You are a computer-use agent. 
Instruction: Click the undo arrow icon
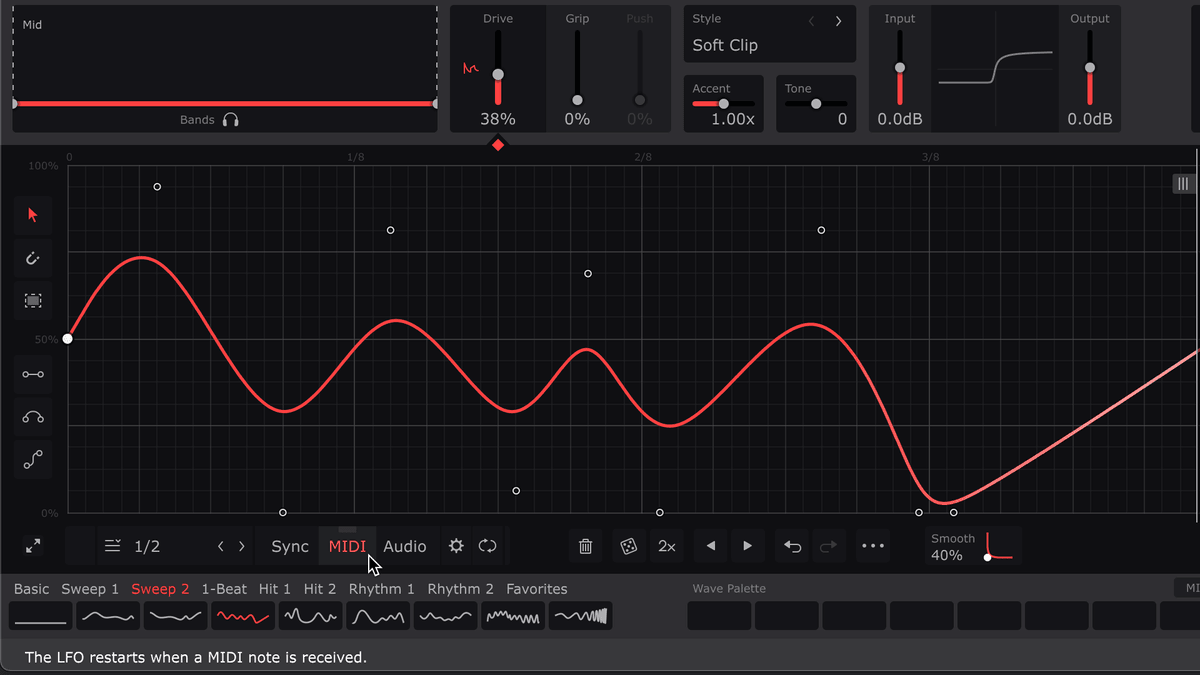pyautogui.click(x=792, y=546)
